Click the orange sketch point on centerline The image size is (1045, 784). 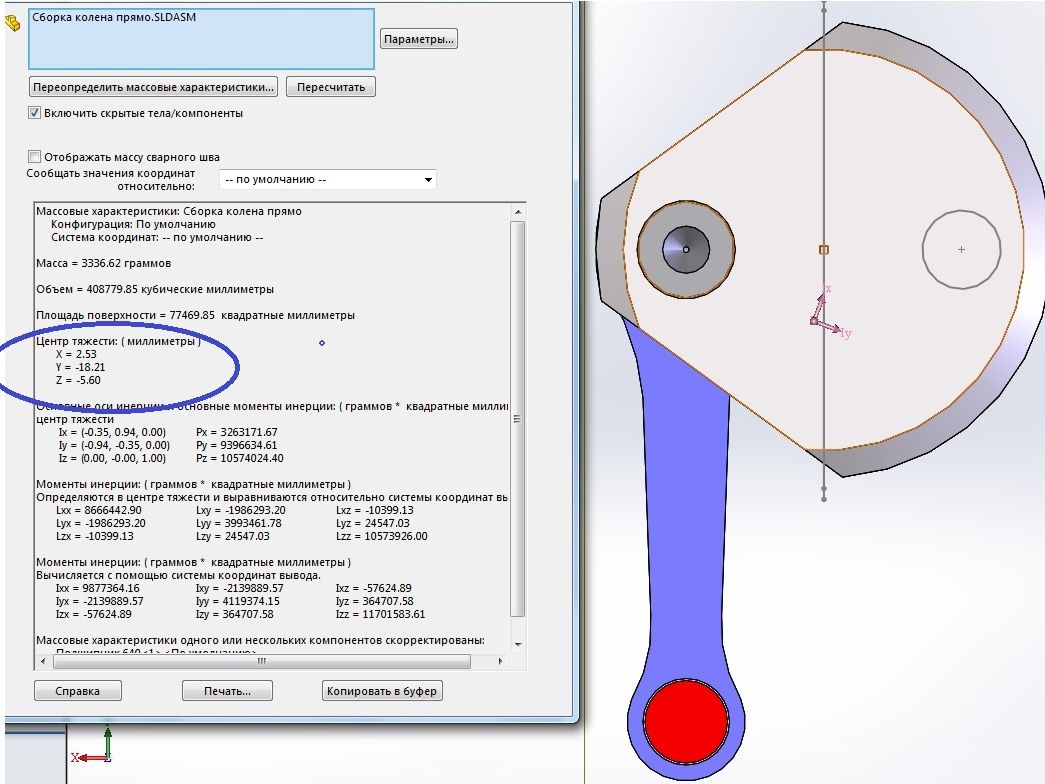click(824, 249)
